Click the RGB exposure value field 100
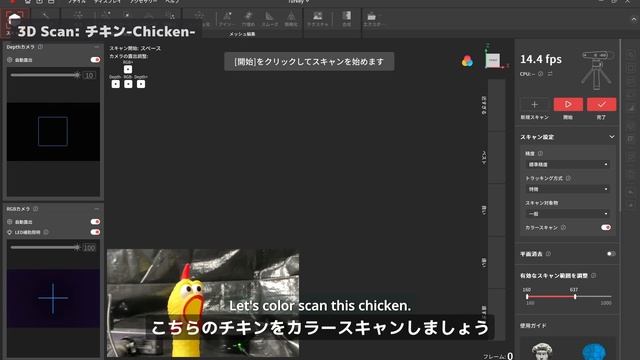This screenshot has height=360, width=640. (x=89, y=248)
